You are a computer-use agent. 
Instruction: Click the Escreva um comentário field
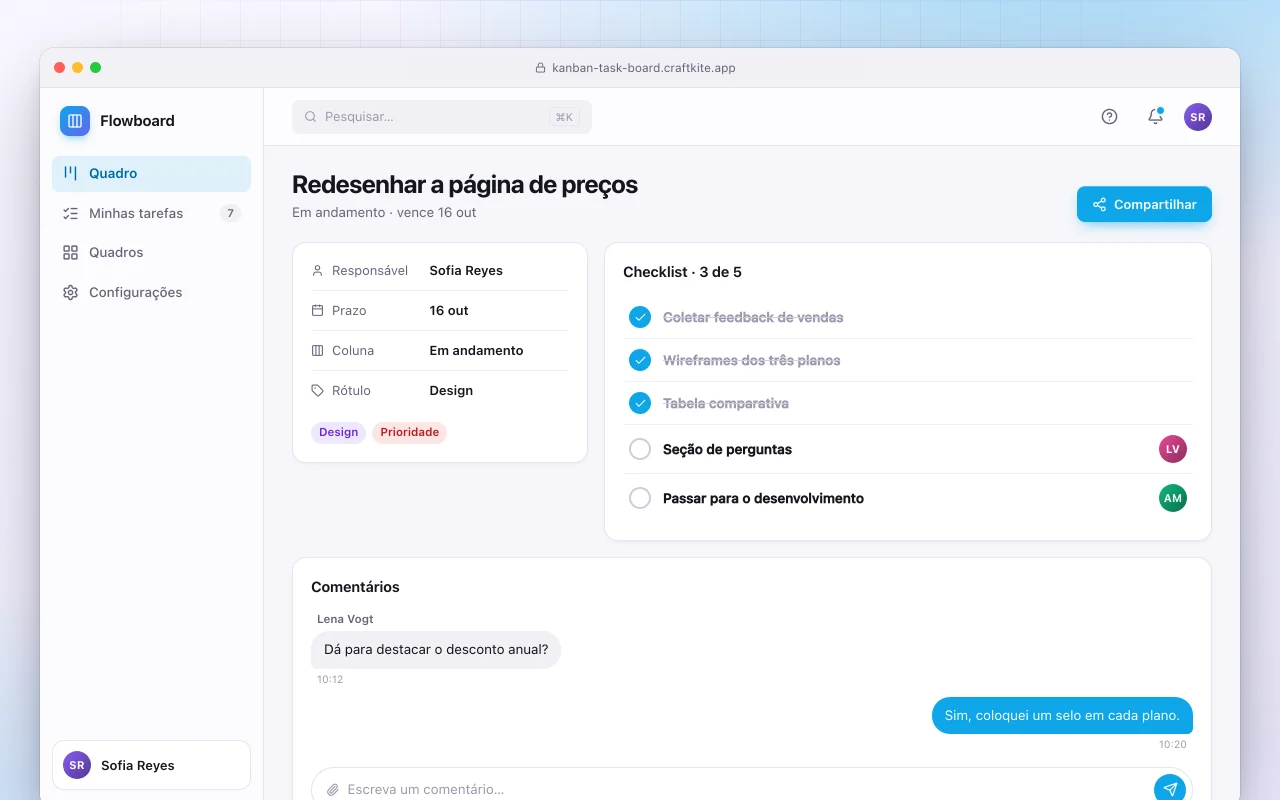pyautogui.click(x=745, y=789)
